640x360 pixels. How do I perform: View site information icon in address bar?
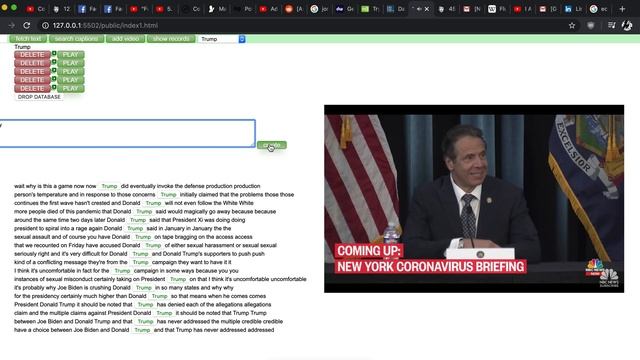[45, 25]
